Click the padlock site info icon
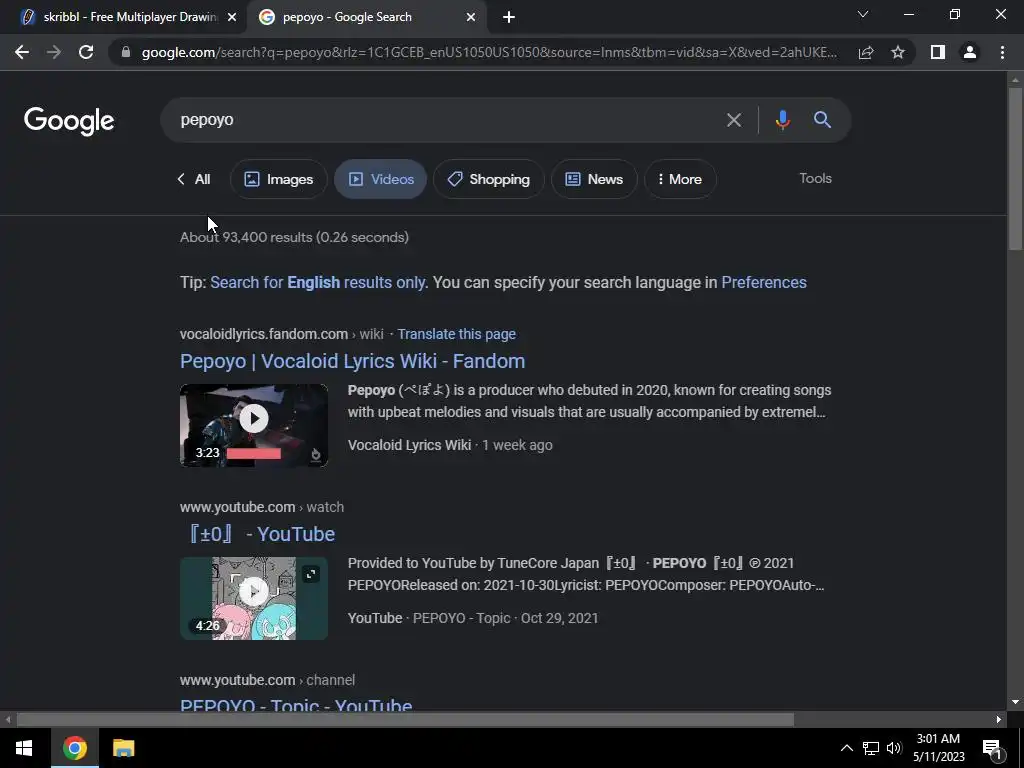Screen dimensions: 1024x768 [125, 52]
